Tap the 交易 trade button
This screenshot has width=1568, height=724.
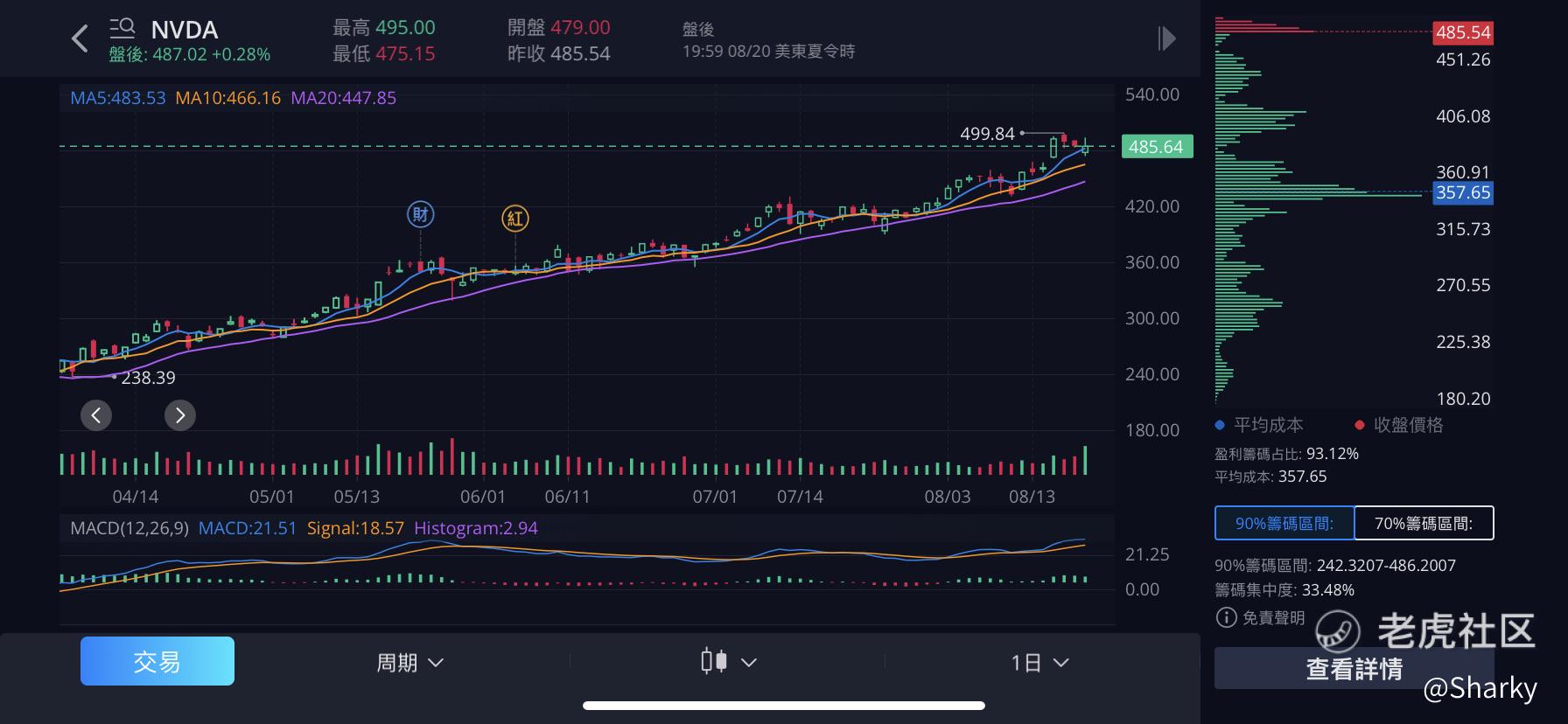pos(157,661)
